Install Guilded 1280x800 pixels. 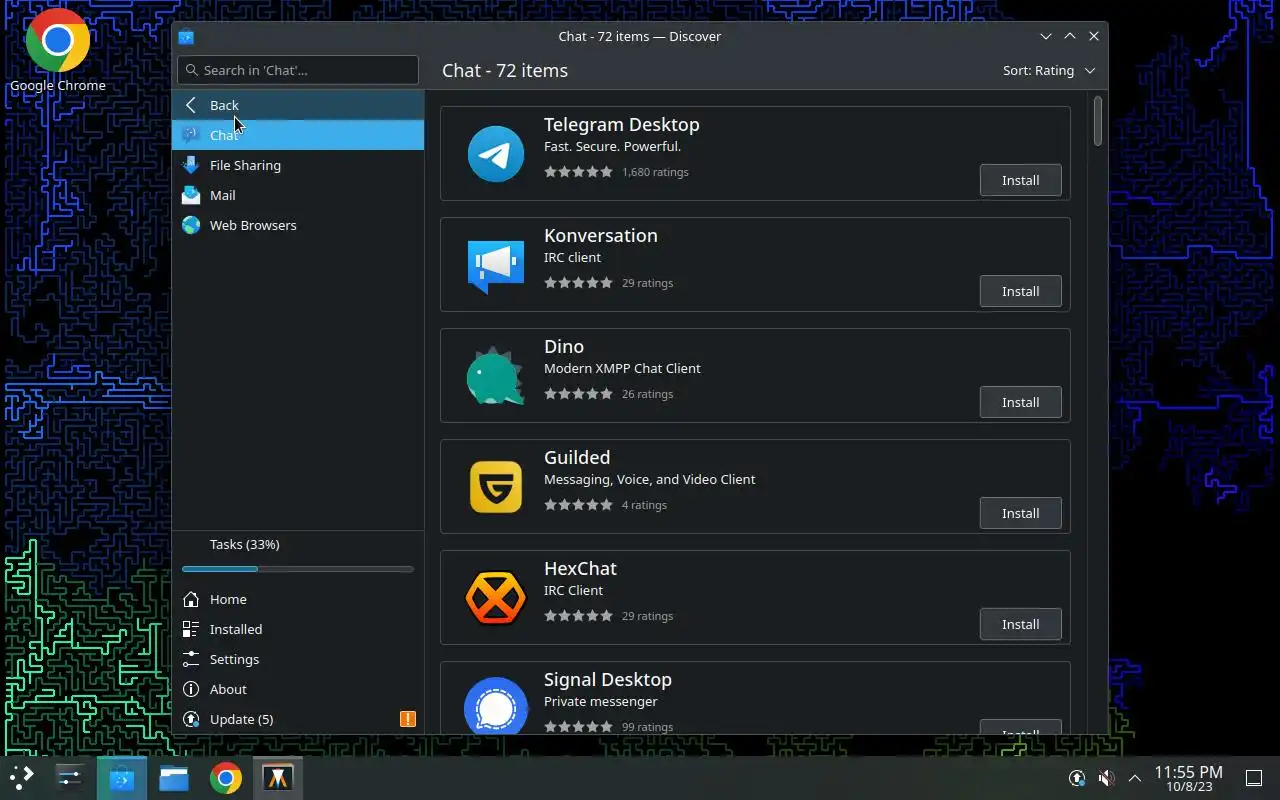pyautogui.click(x=1020, y=513)
